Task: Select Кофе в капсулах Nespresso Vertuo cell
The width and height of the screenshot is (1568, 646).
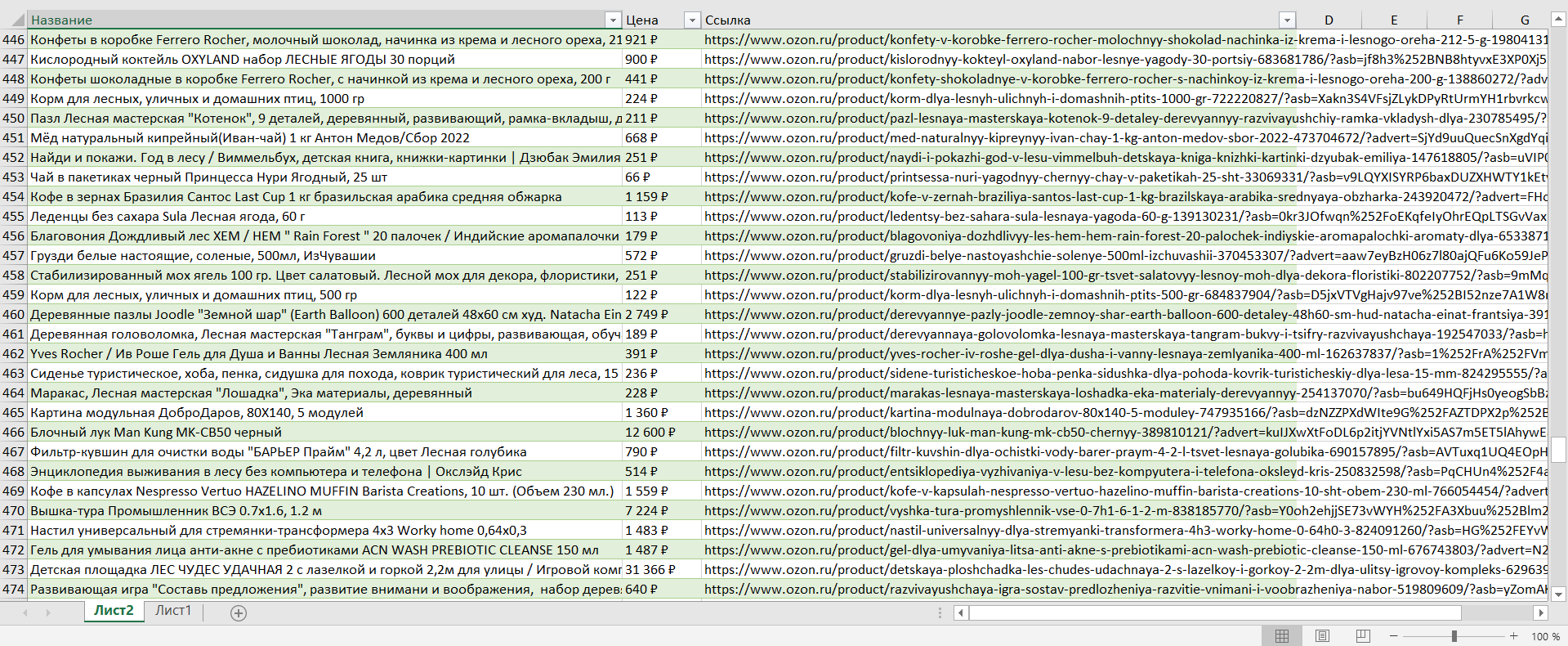Action: click(325, 491)
